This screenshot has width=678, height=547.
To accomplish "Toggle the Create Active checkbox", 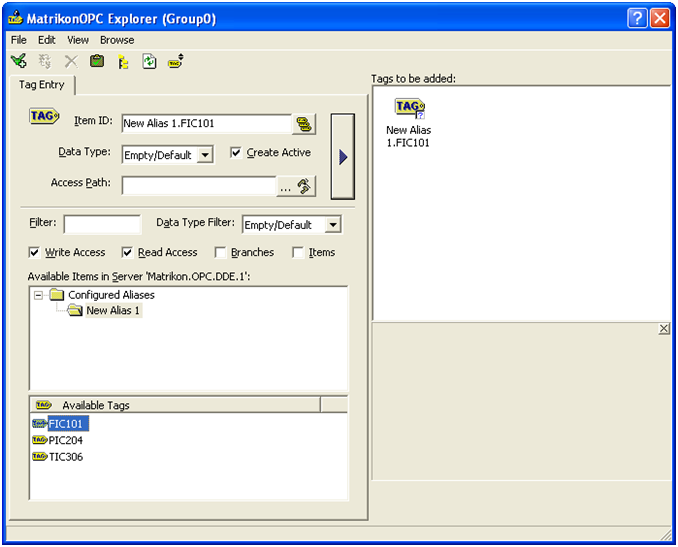I will (236, 152).
